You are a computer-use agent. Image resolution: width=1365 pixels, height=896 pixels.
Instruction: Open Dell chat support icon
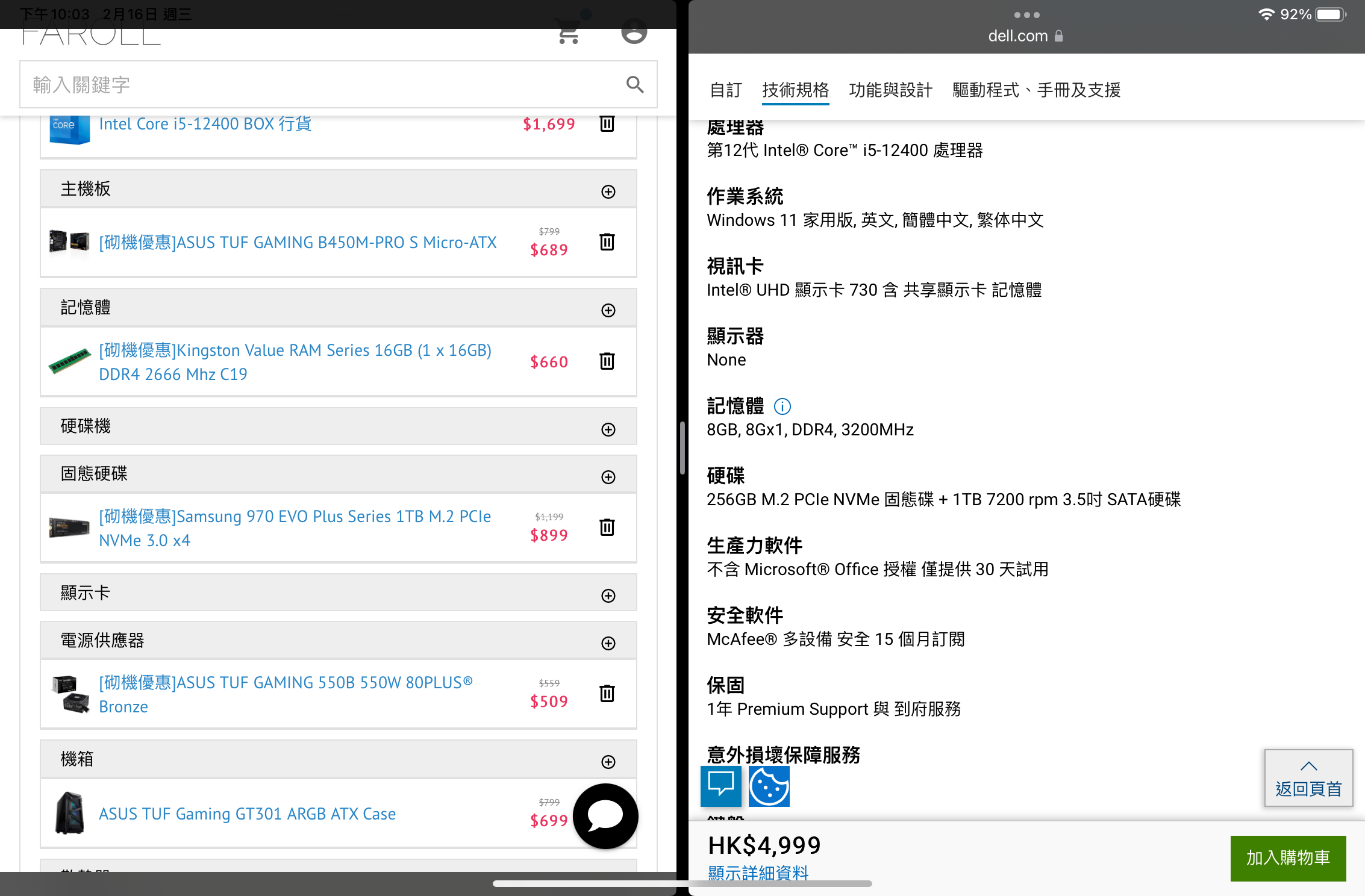(721, 786)
